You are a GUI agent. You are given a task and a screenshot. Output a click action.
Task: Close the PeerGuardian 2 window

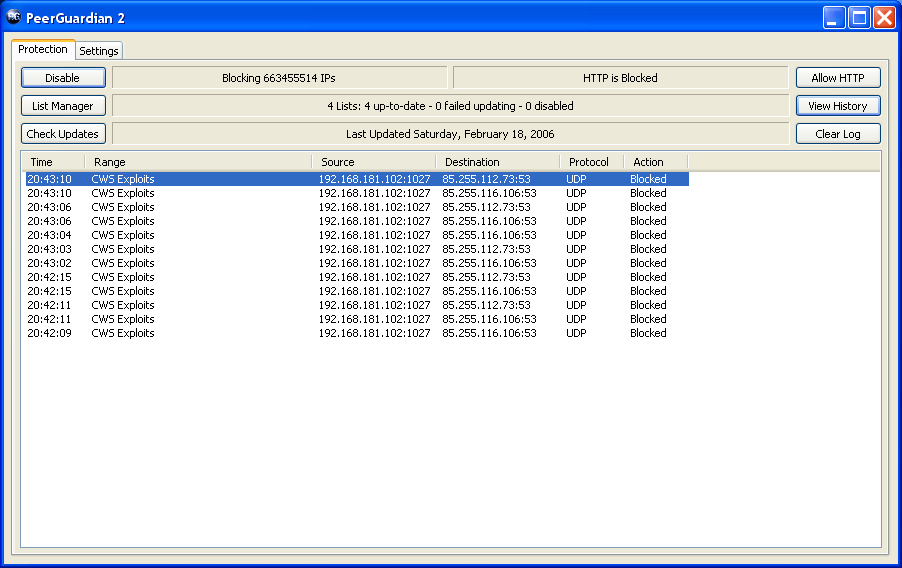click(x=884, y=17)
